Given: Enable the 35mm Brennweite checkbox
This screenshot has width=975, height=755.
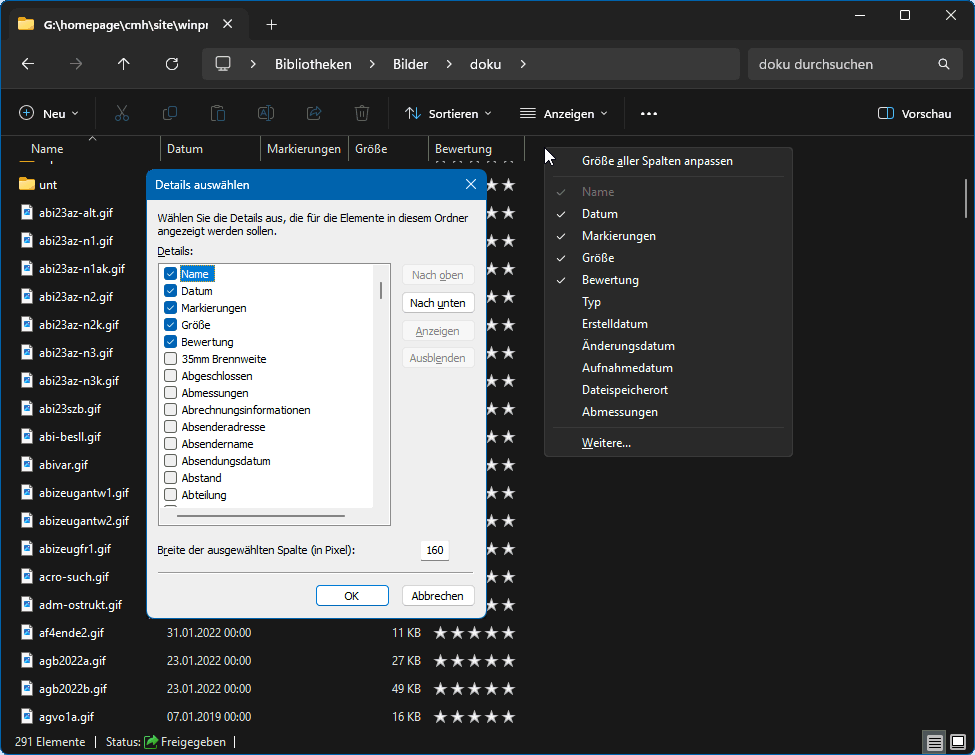Looking at the screenshot, I should [x=171, y=359].
